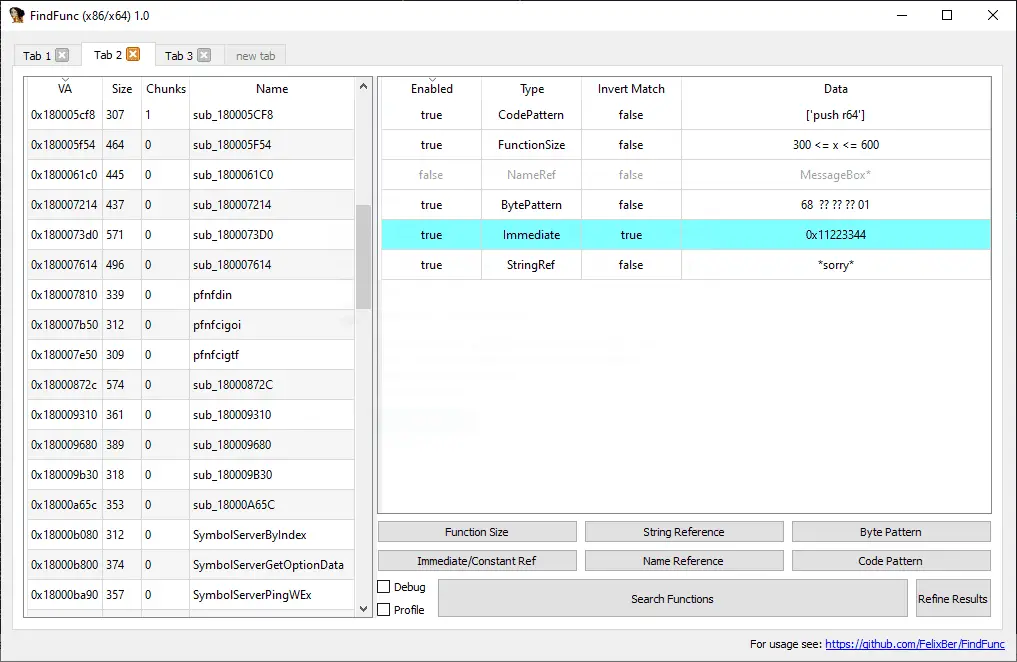Minimize the FindFunc window
The width and height of the screenshot is (1017, 662).
click(902, 15)
